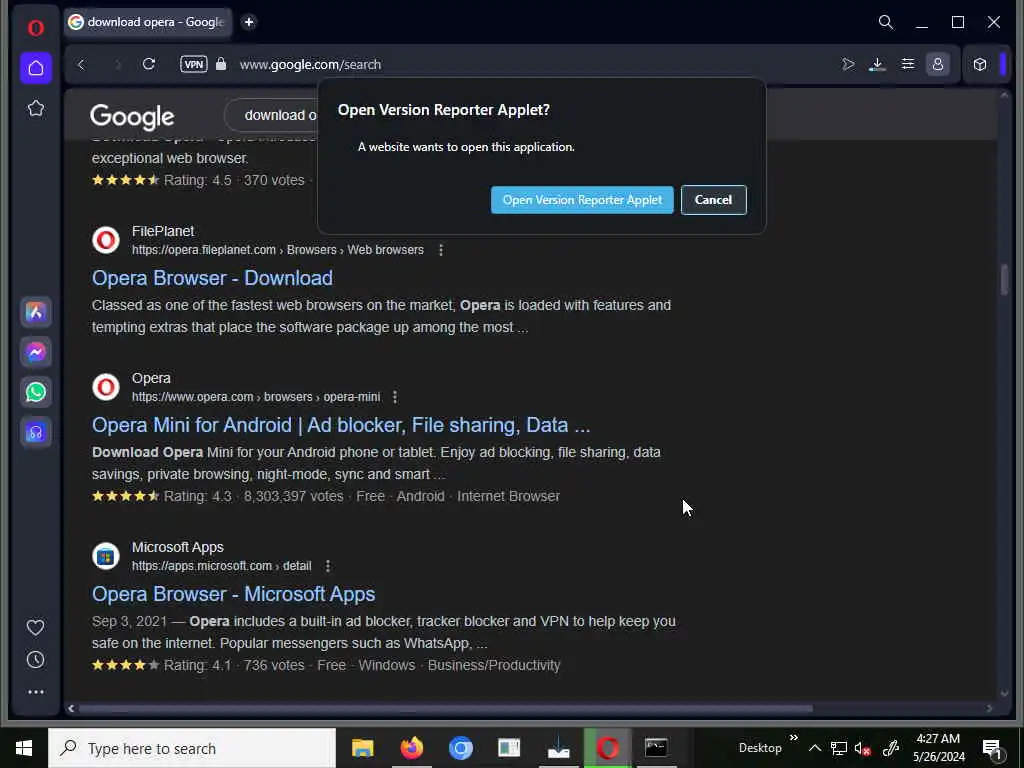
Task: Open the Opera flow send icon
Action: (x=848, y=64)
